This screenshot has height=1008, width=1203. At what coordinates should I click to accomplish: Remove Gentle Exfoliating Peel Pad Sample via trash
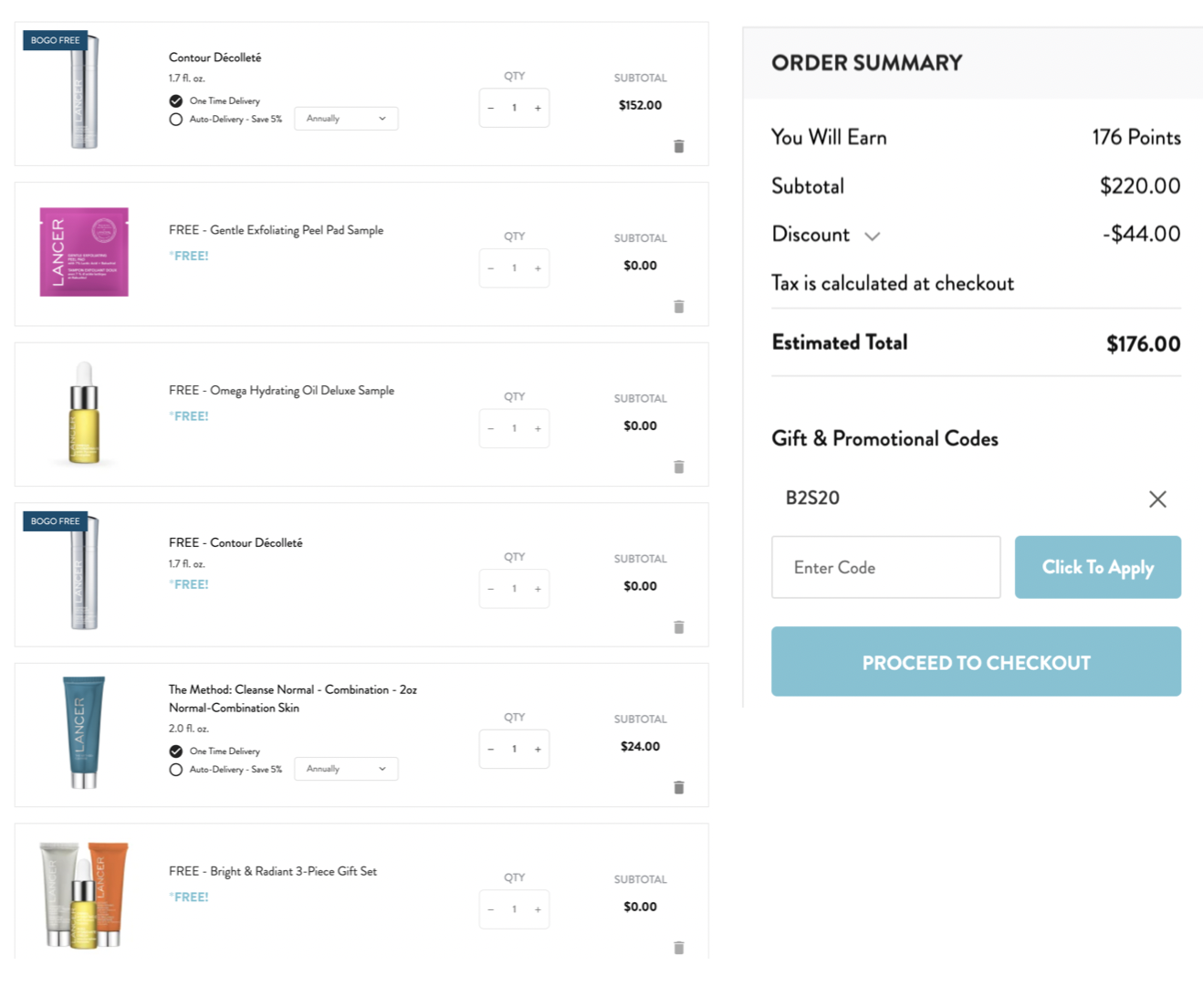click(x=679, y=307)
